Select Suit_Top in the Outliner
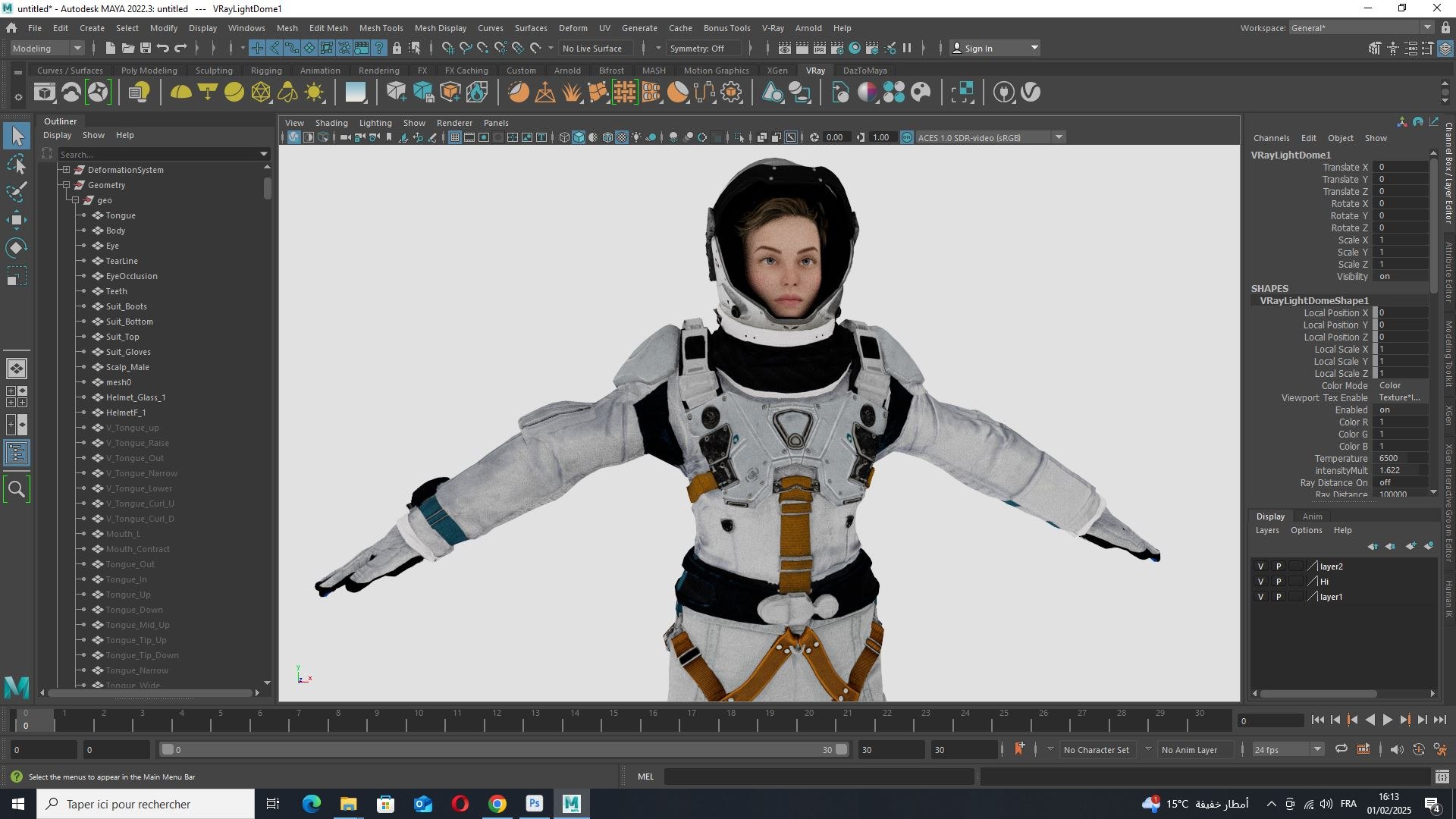The image size is (1456, 819). click(122, 337)
